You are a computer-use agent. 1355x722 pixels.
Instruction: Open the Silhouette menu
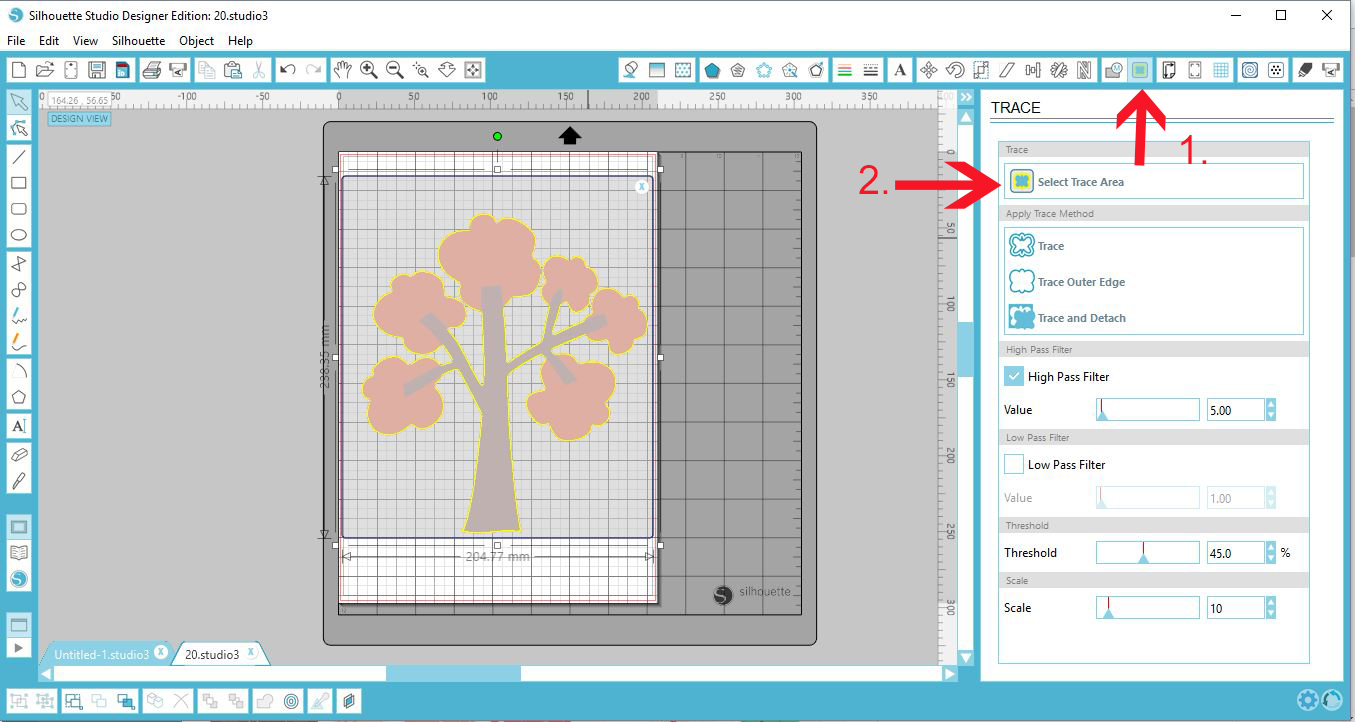(138, 41)
